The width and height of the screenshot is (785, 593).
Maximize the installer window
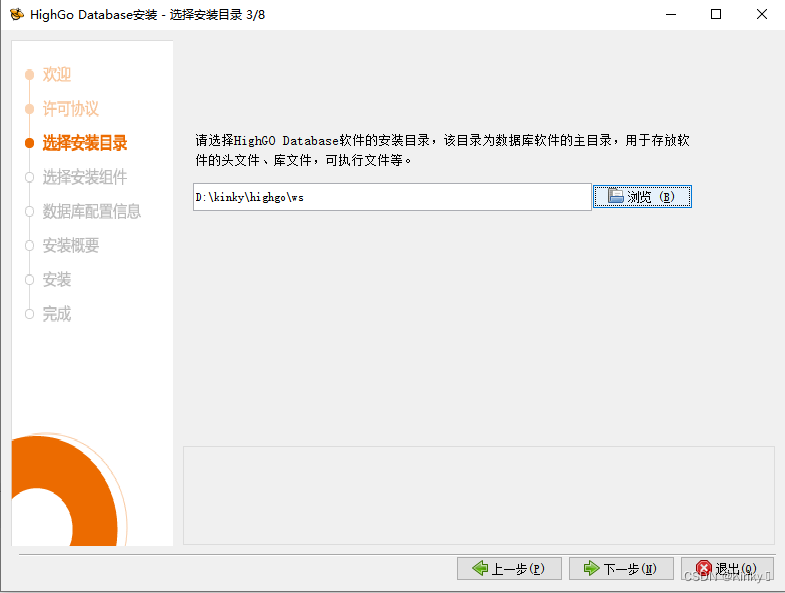(716, 15)
